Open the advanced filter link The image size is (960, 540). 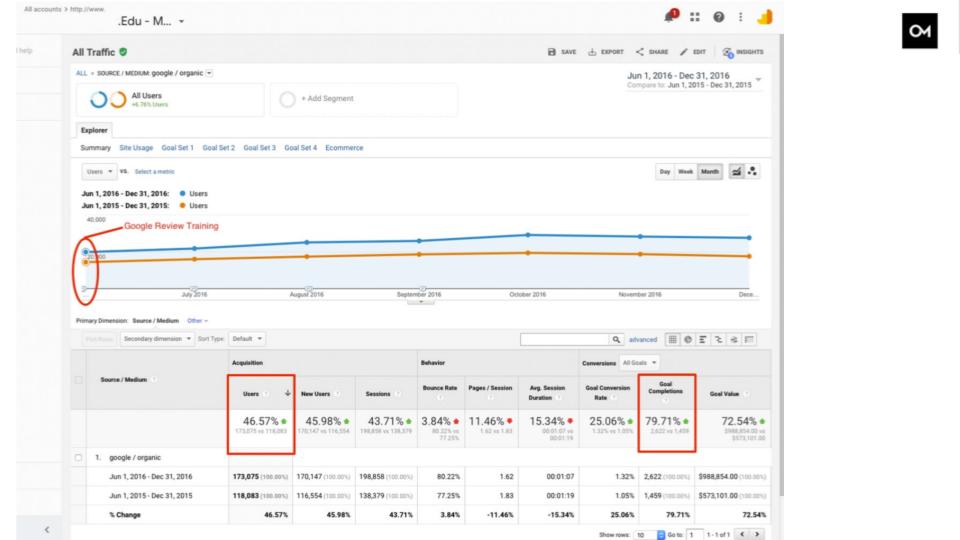(643, 339)
